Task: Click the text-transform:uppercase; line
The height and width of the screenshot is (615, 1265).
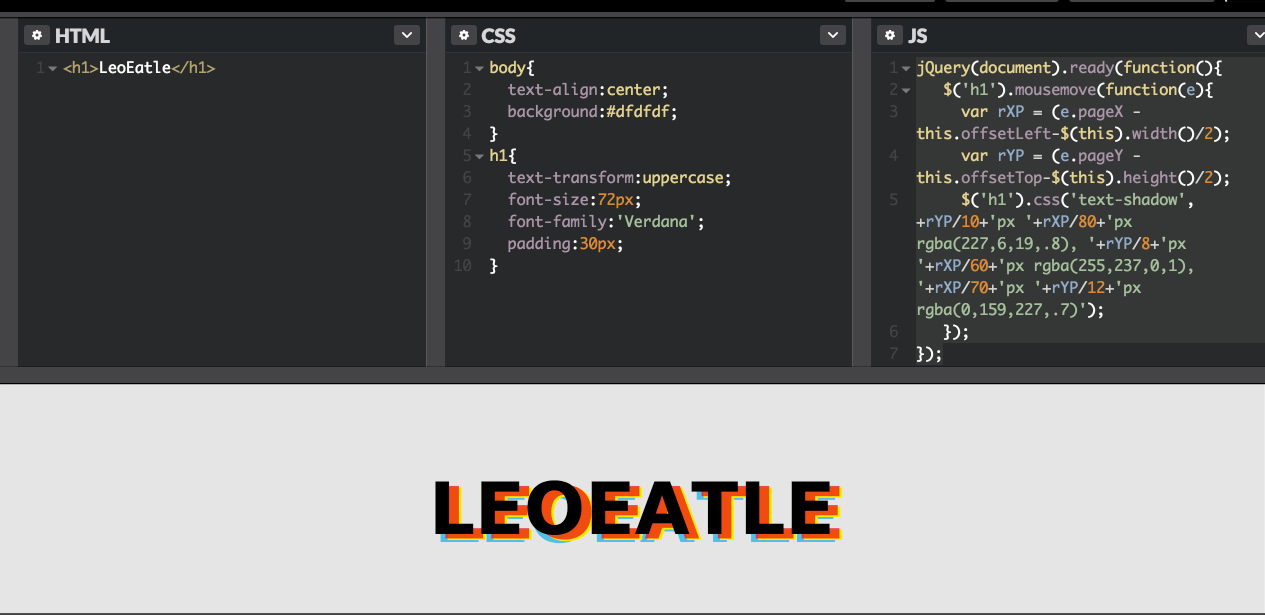Action: [619, 178]
